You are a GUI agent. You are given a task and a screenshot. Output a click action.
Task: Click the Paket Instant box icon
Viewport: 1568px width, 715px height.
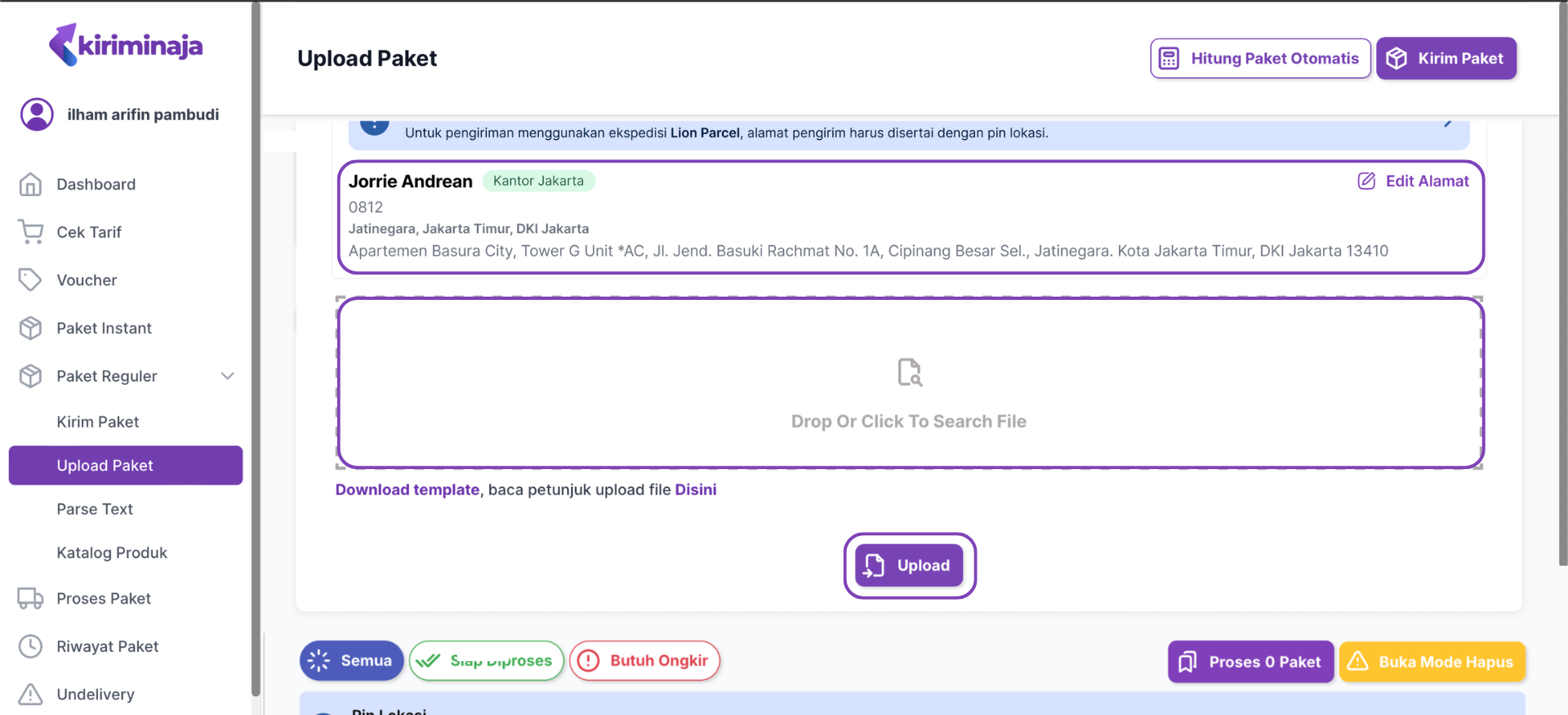(x=30, y=328)
